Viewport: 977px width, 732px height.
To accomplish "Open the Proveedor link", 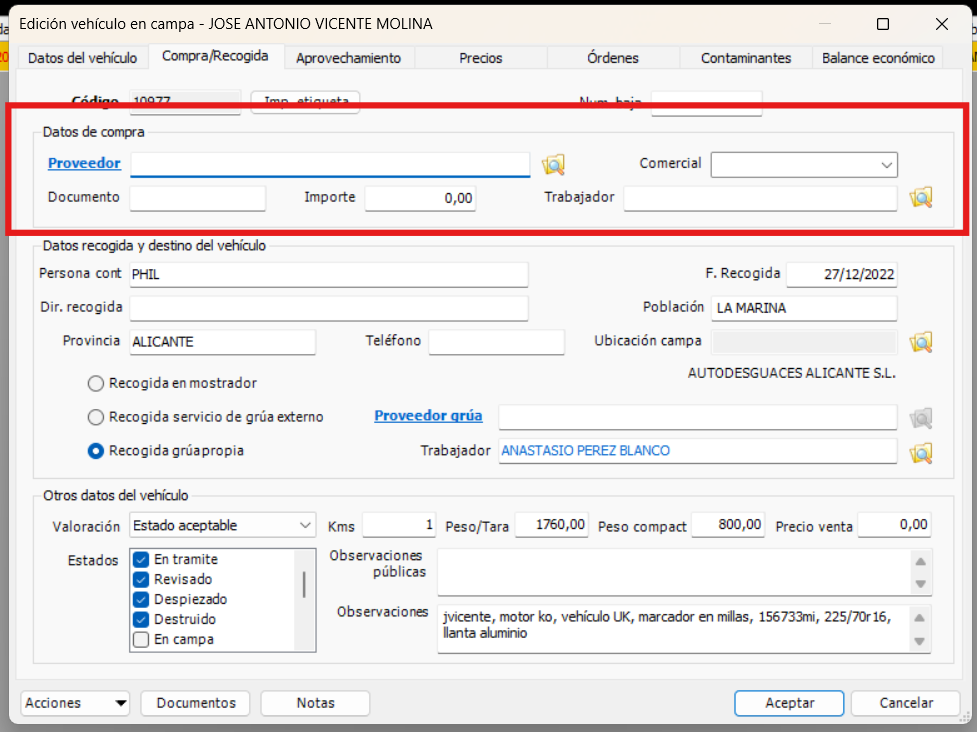I will [84, 163].
